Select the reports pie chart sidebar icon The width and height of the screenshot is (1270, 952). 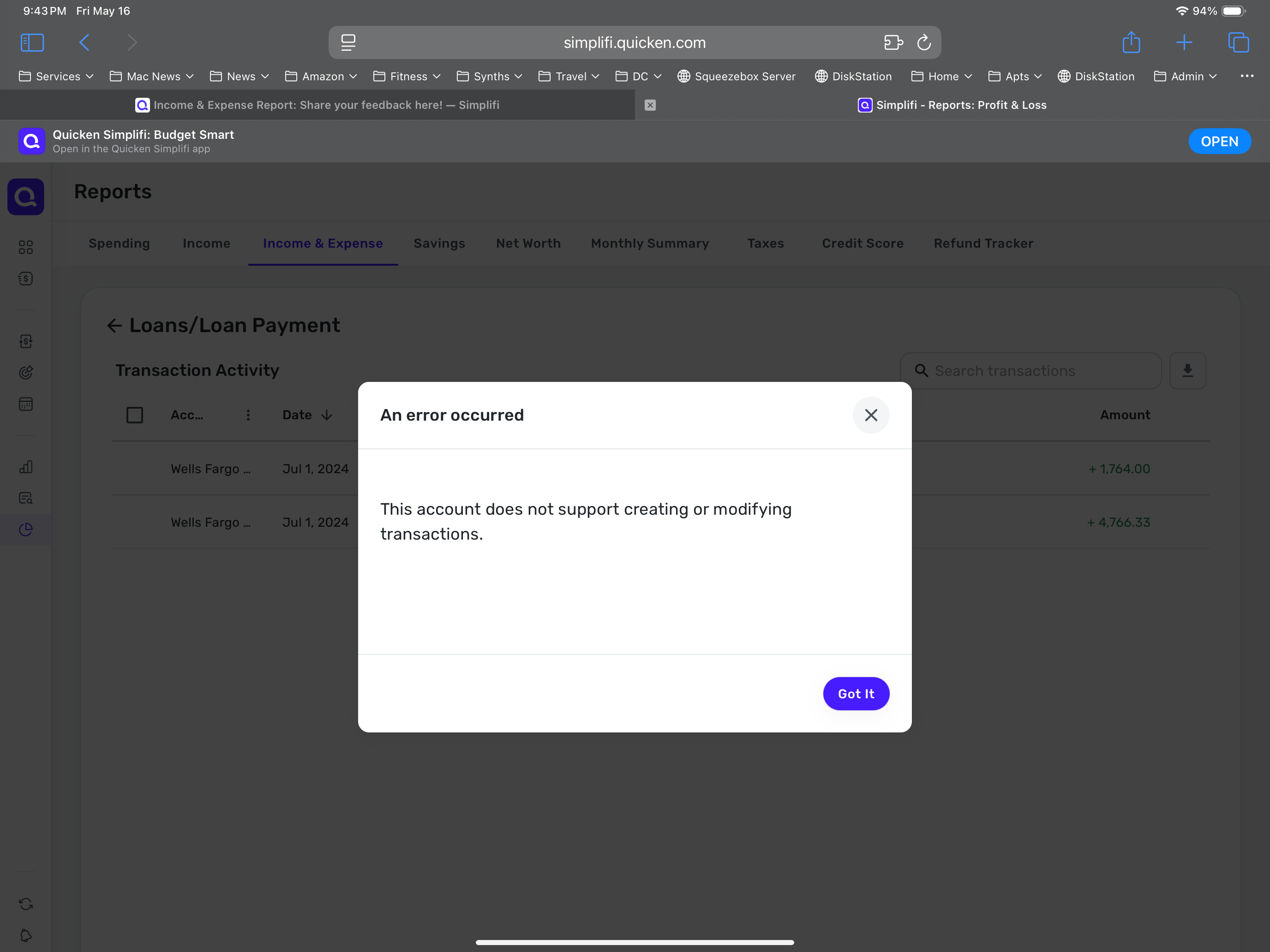[26, 529]
